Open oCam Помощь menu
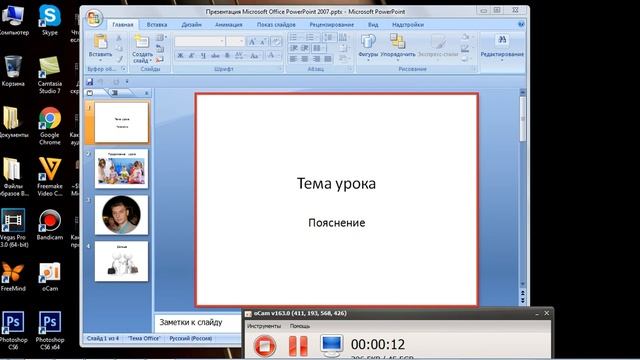The height and width of the screenshot is (360, 640). 300,326
